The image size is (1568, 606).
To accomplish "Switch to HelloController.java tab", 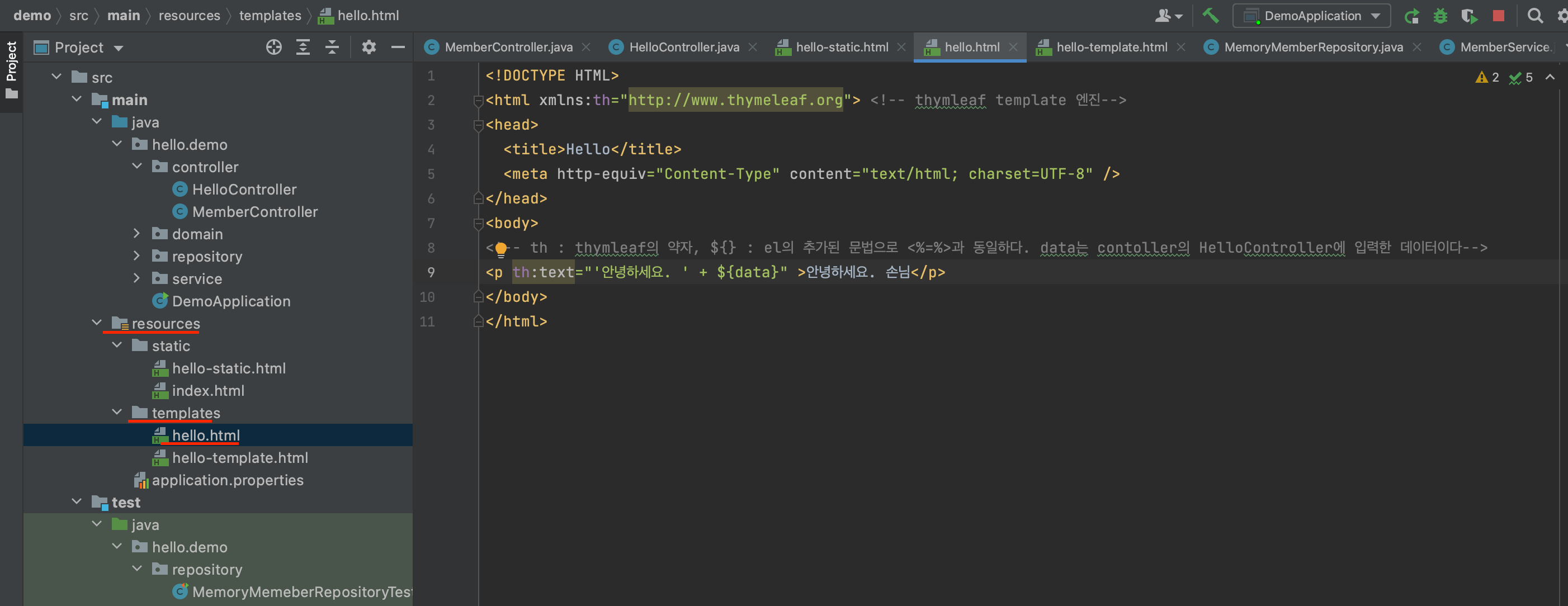I will coord(683,48).
